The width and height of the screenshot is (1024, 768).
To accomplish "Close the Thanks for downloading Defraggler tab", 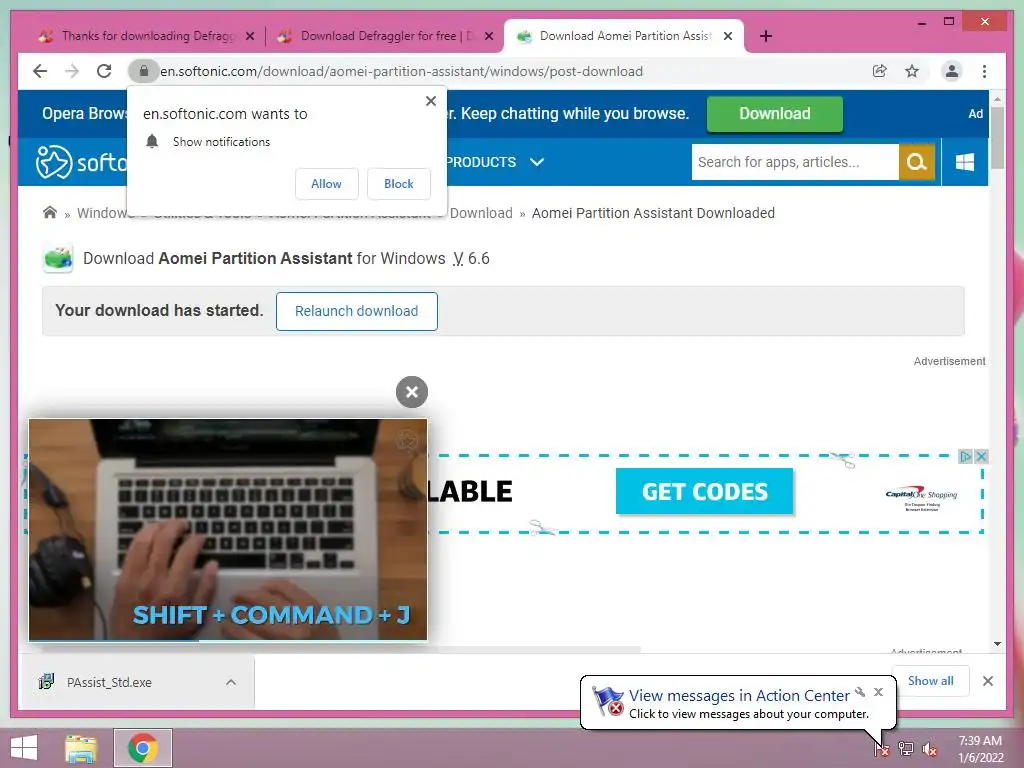I will (249, 37).
